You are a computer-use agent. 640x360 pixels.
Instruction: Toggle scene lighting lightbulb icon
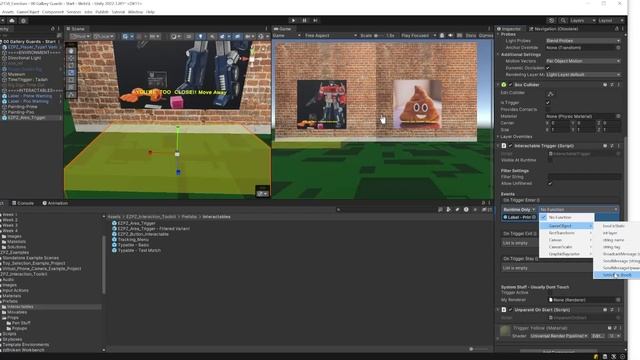(x=200, y=36)
